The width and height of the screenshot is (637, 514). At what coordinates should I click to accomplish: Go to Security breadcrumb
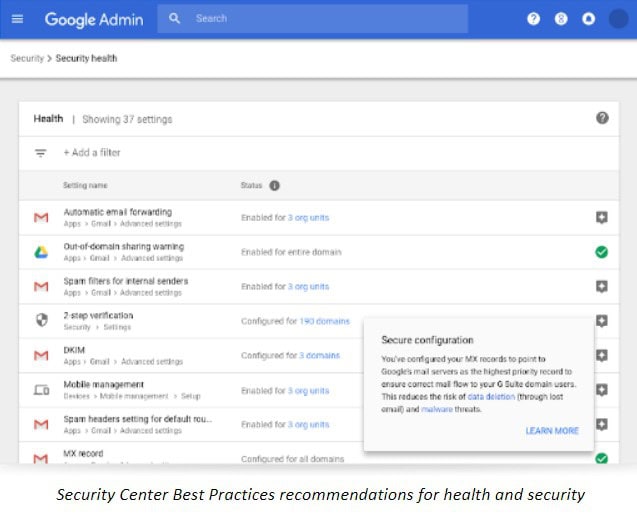click(x=27, y=58)
